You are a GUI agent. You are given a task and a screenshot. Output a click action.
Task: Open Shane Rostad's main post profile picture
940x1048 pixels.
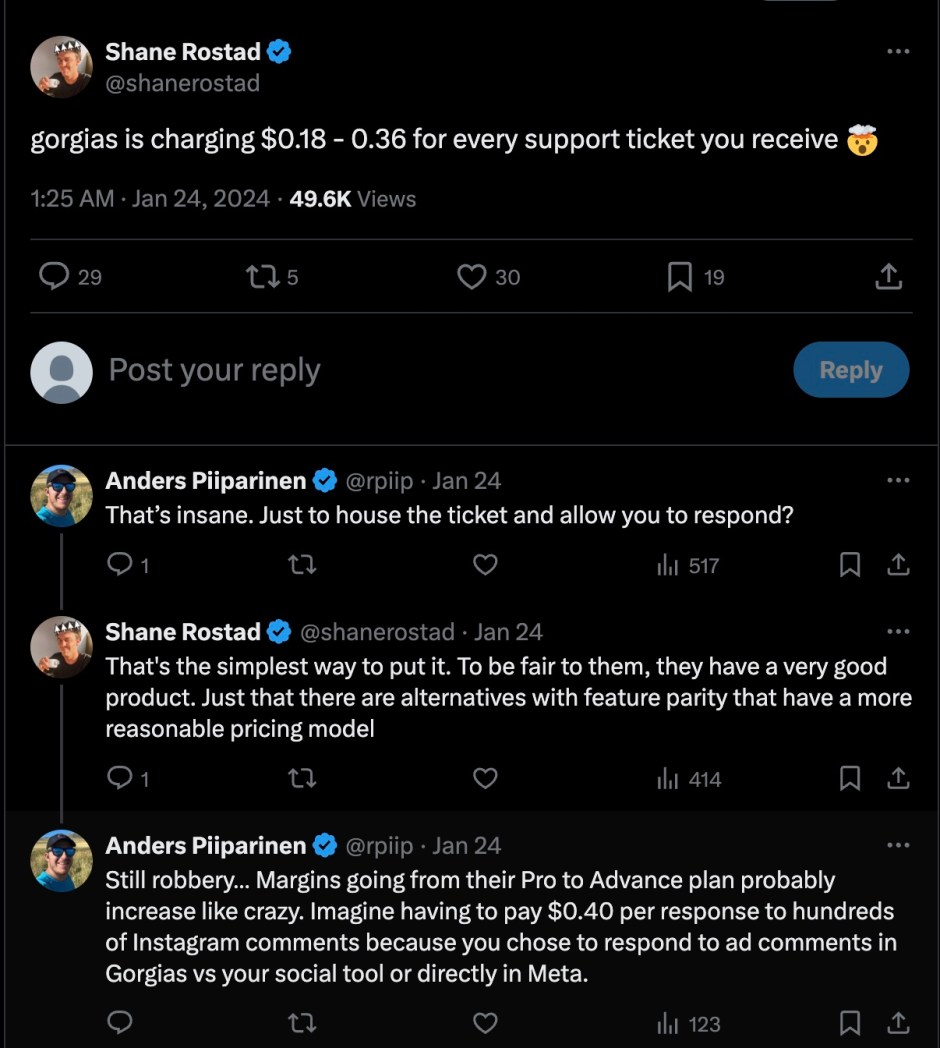[61, 67]
